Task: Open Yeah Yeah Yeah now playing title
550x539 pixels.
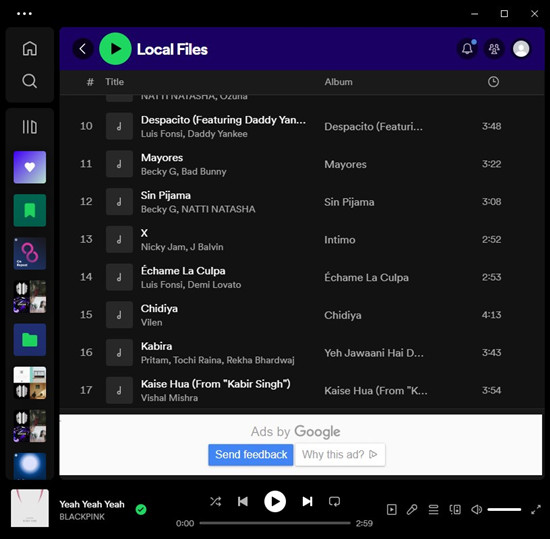Action: (92, 504)
